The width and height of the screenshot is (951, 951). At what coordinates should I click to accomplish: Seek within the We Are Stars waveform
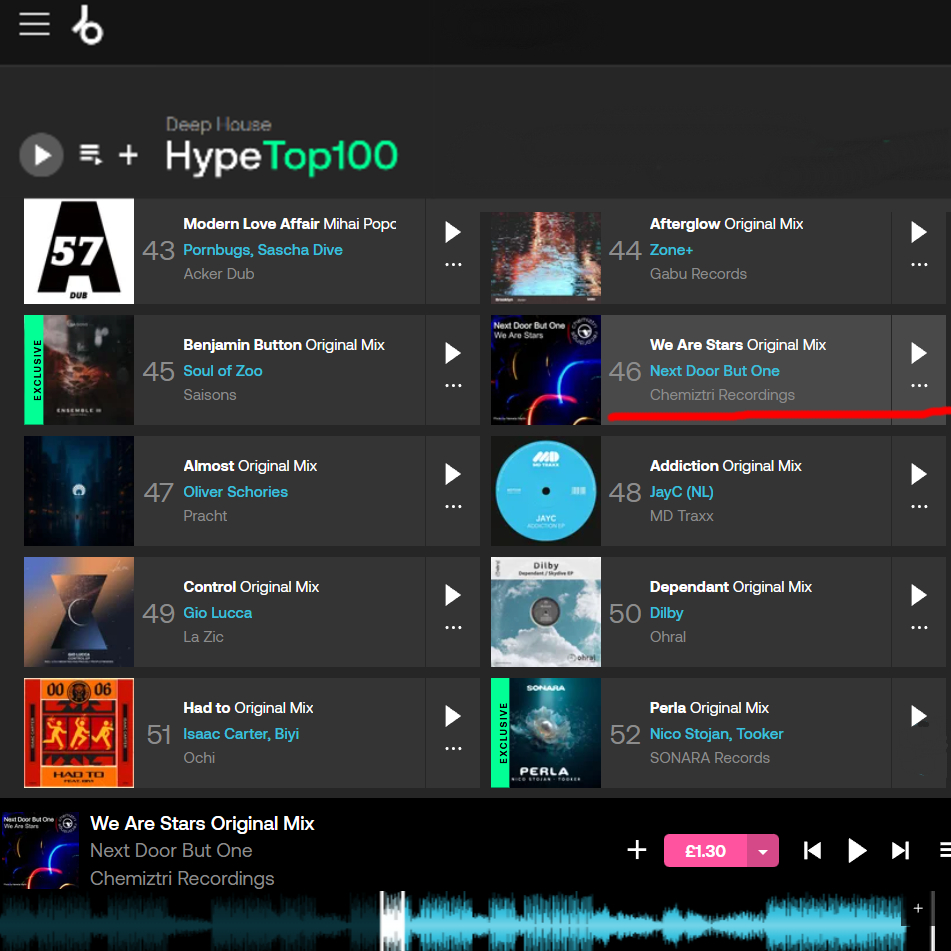point(454,921)
